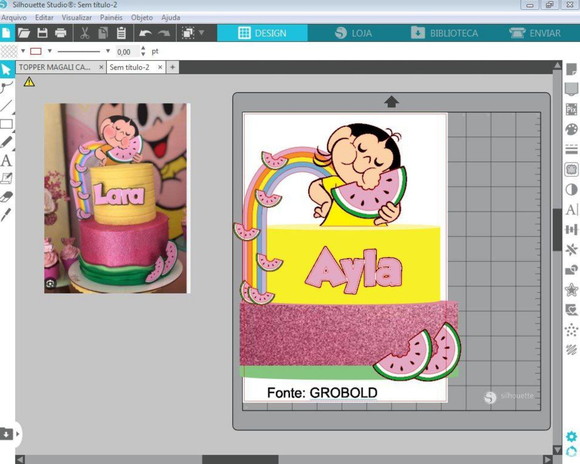The height and width of the screenshot is (464, 580).
Task: Close the TOPPER MAGALI CA... document tab
Action: [101, 67]
